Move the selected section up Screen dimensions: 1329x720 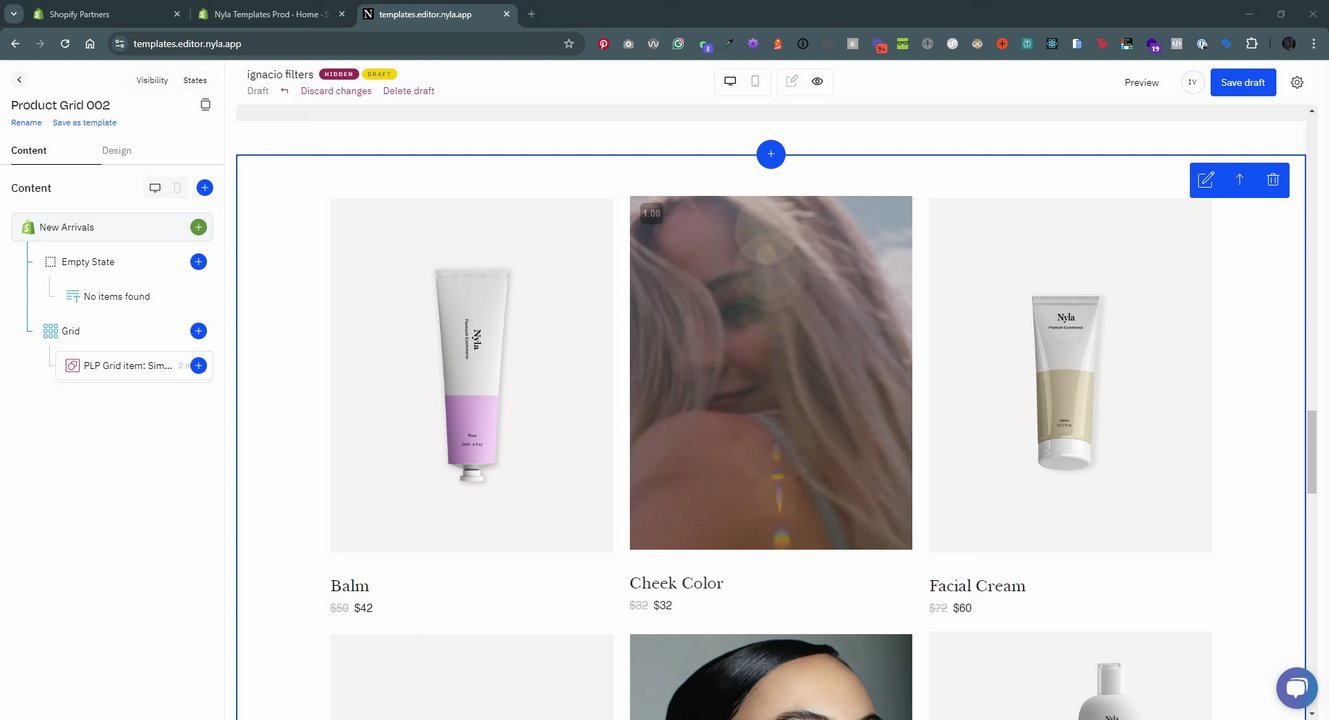coord(1240,180)
